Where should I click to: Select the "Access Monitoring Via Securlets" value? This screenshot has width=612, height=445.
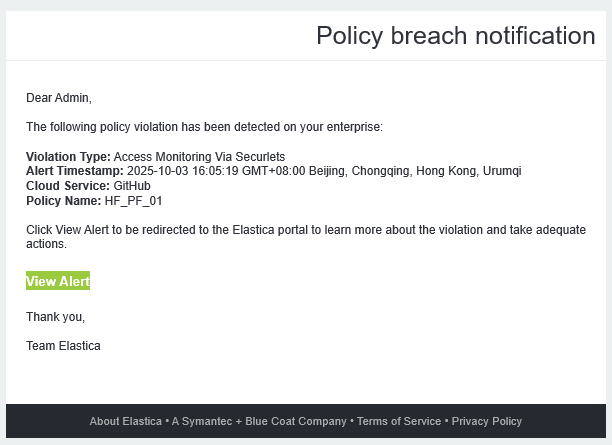[x=199, y=157]
